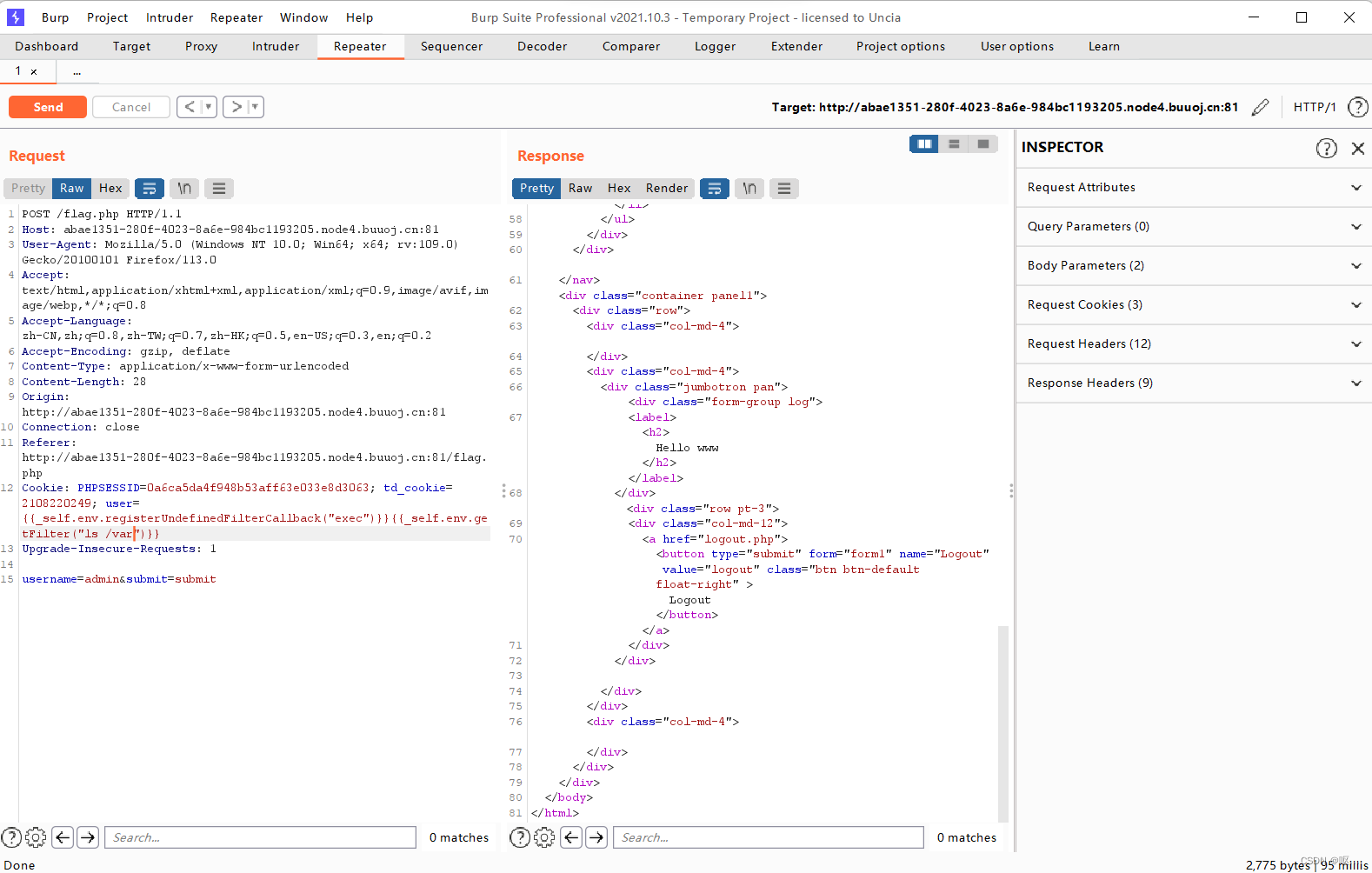Viewport: 1372px width, 873px height.
Task: Open previous history dropdown arrow
Action: pos(209,107)
